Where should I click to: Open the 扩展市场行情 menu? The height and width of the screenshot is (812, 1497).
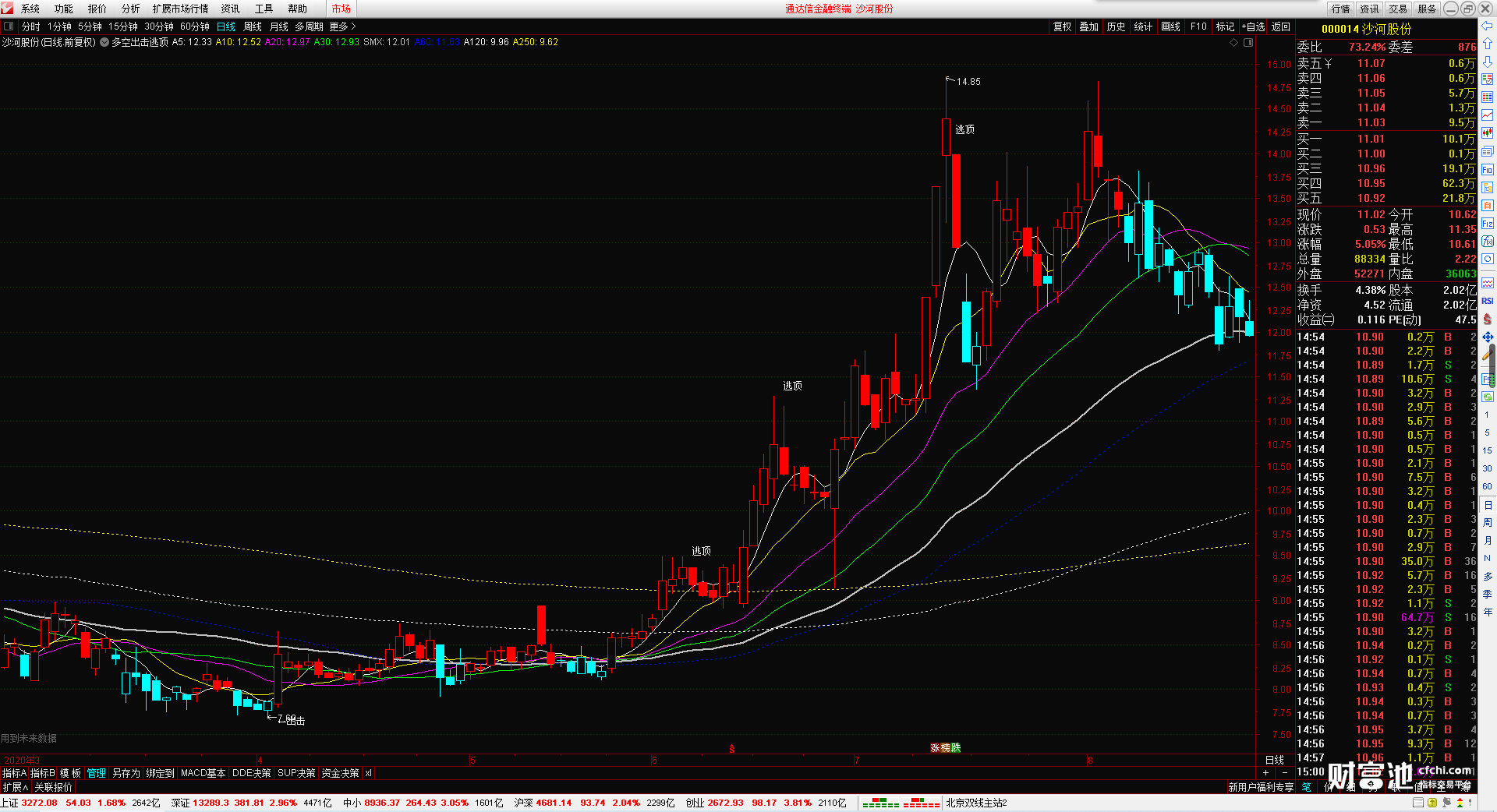tap(181, 9)
